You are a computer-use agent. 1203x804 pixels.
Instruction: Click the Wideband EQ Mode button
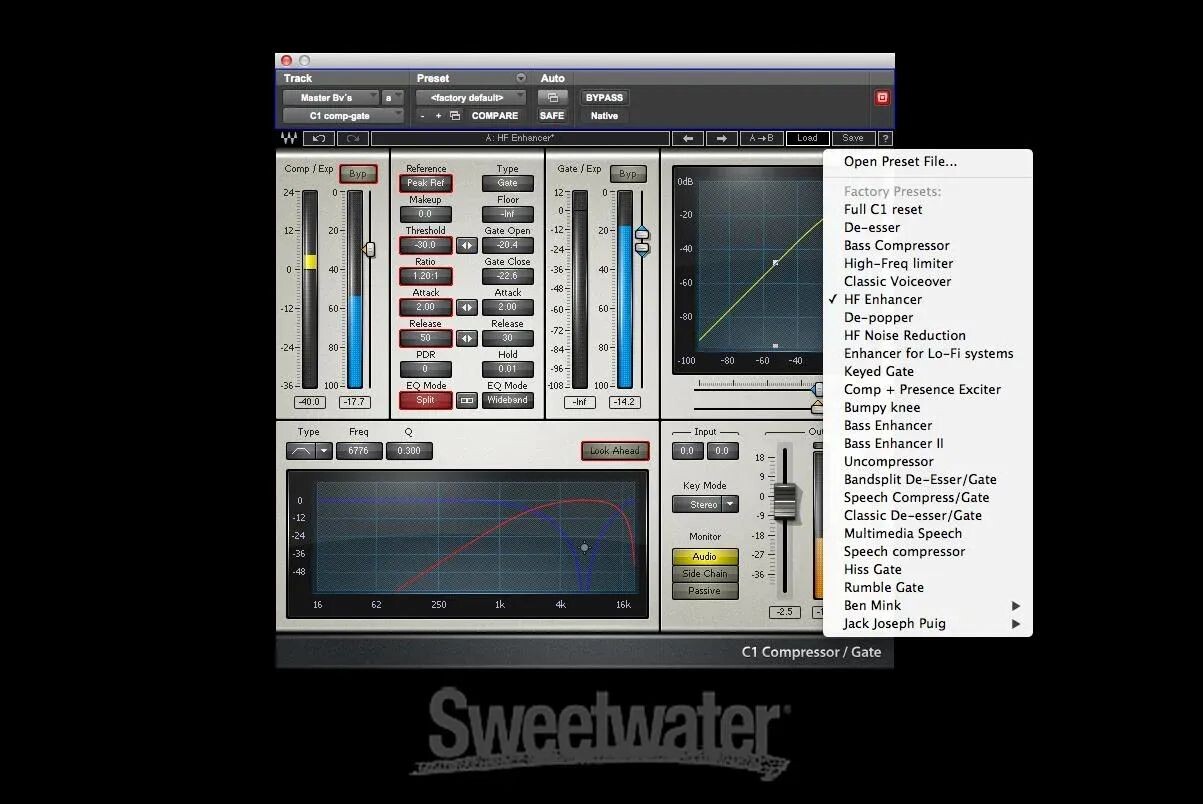coord(508,400)
